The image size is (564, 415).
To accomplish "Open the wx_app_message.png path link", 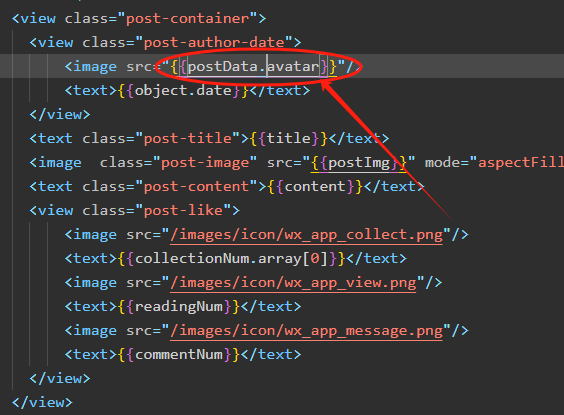I will tap(306, 331).
